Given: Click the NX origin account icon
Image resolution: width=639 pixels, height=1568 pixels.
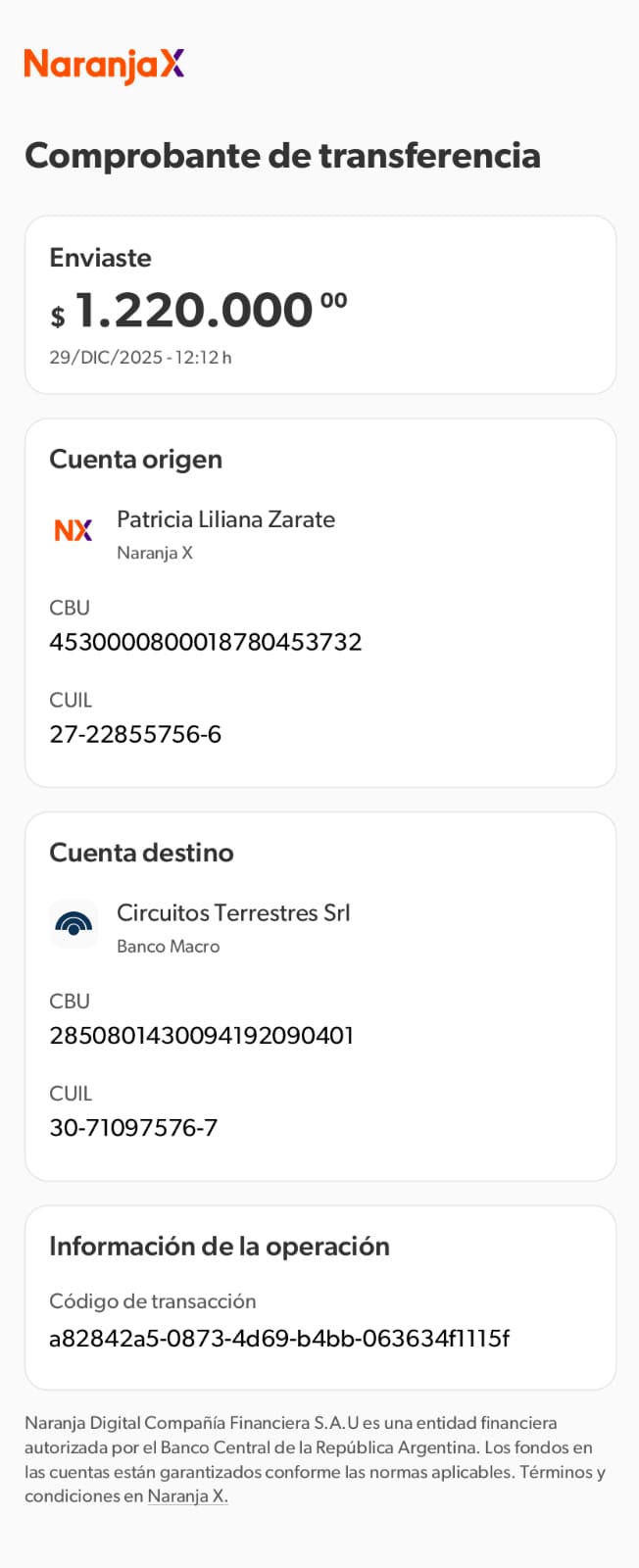Looking at the screenshot, I should [74, 530].
